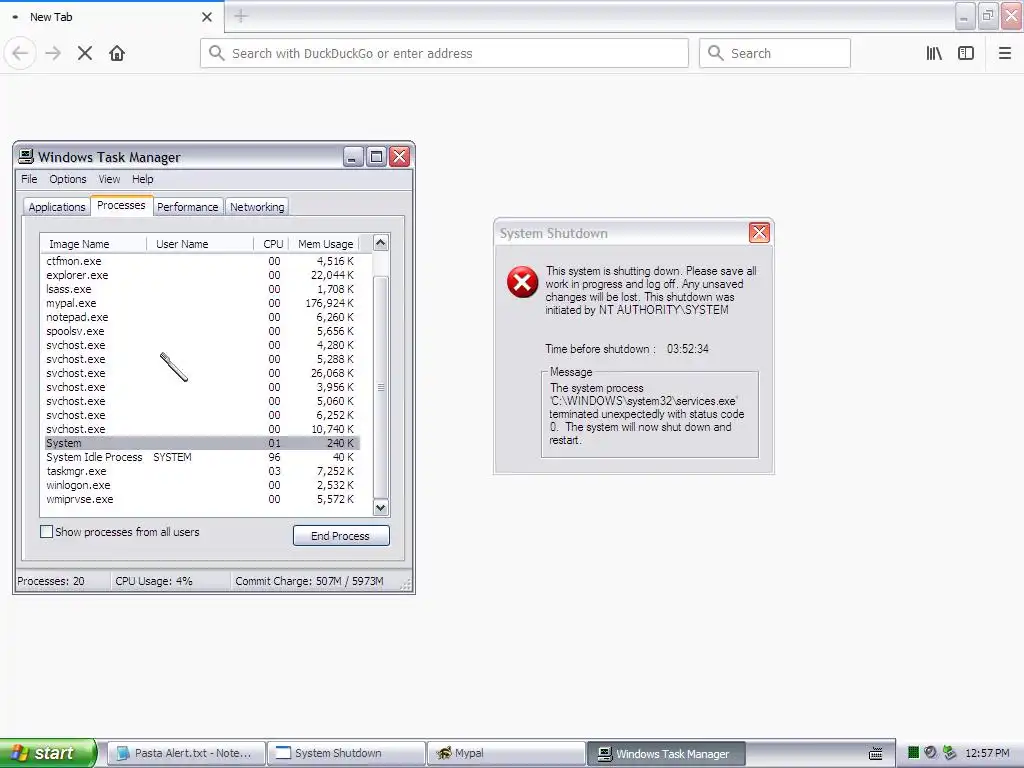The height and width of the screenshot is (768, 1024).
Task: Open the browser home page icon
Action: pyautogui.click(x=117, y=53)
